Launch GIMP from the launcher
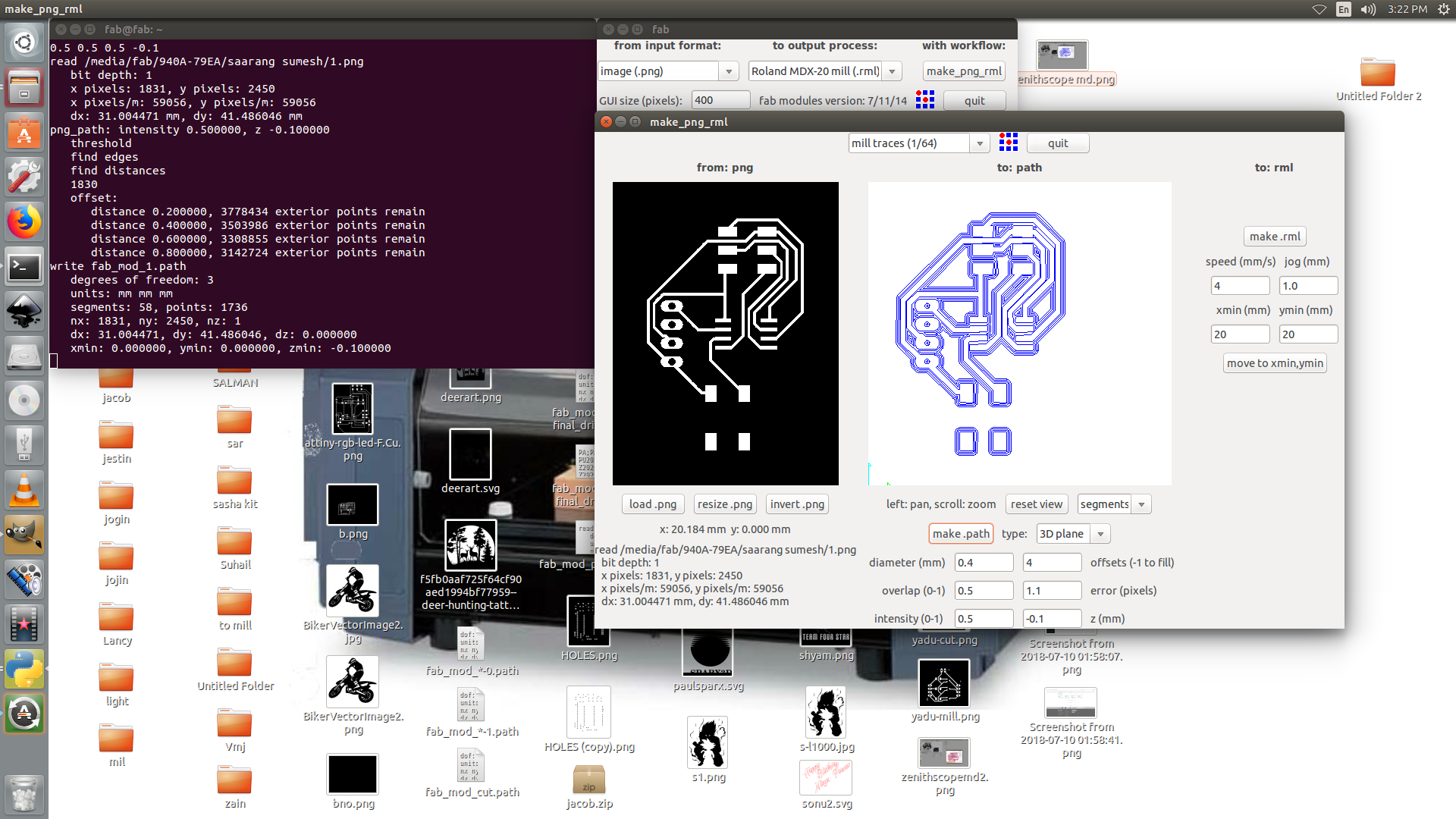 pyautogui.click(x=24, y=535)
